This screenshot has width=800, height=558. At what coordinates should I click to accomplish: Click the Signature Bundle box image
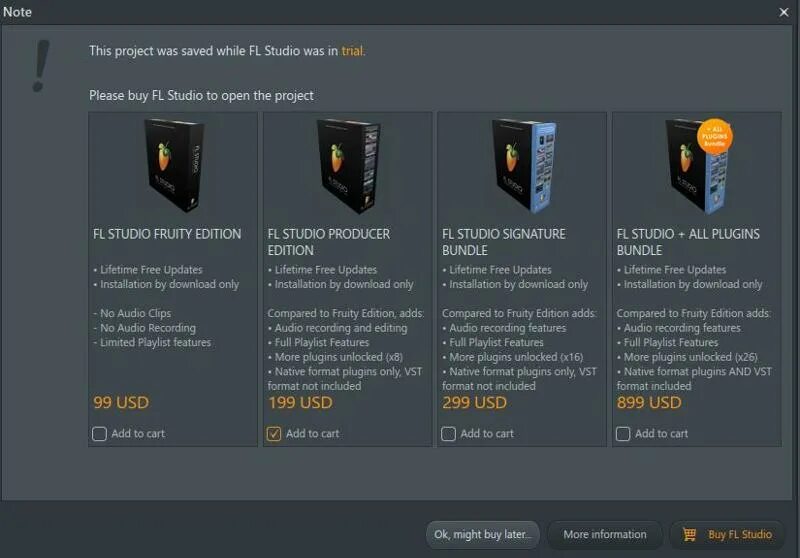pos(523,165)
